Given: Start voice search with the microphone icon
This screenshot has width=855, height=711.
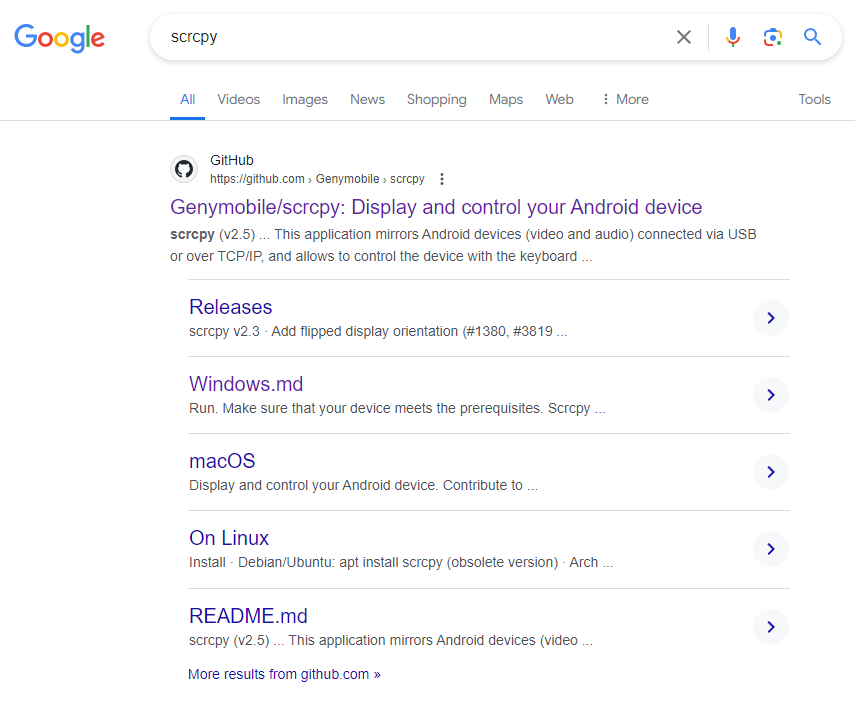Looking at the screenshot, I should pyautogui.click(x=733, y=37).
